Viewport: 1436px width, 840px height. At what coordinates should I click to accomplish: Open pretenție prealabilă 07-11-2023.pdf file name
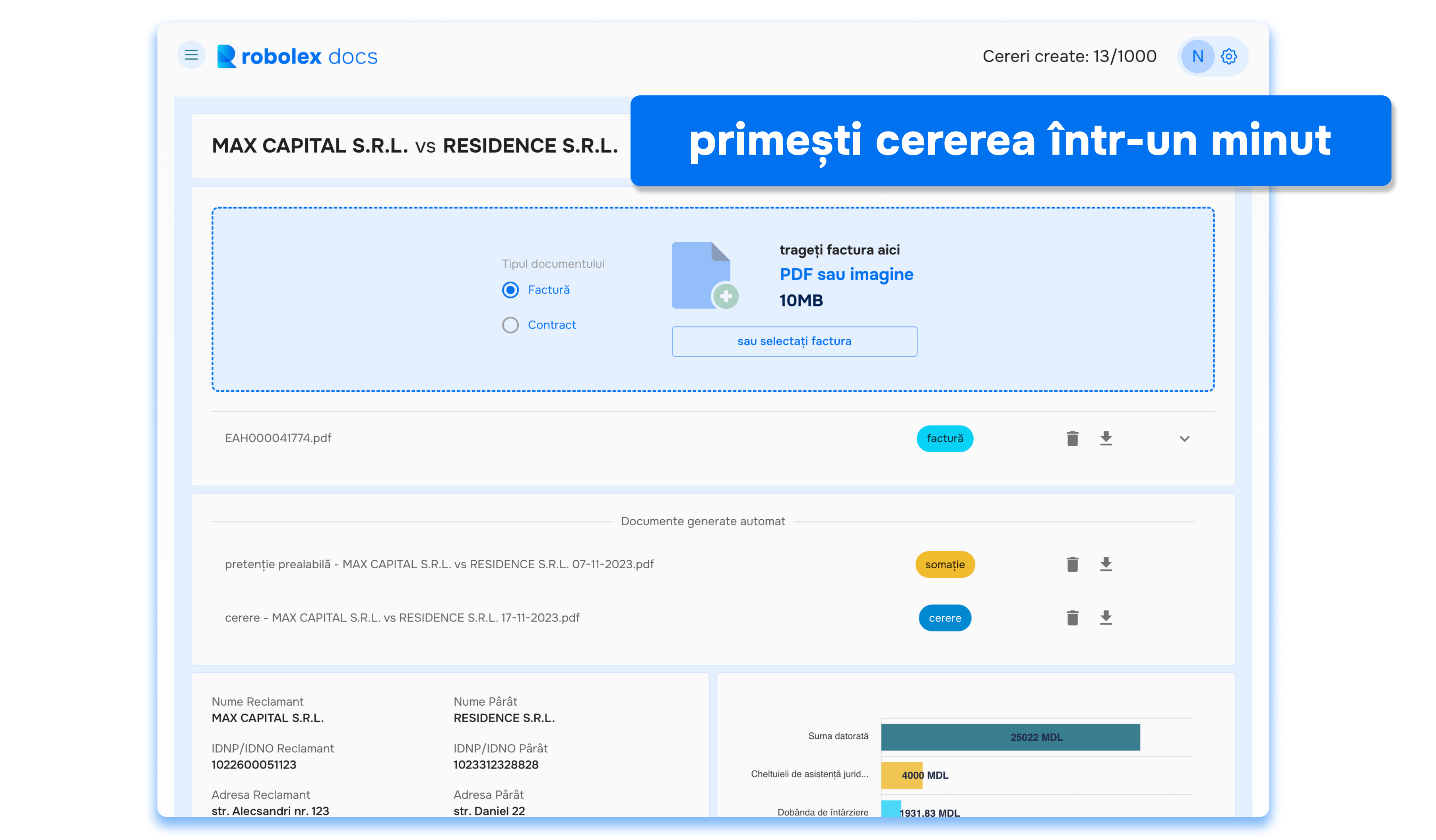(x=439, y=564)
